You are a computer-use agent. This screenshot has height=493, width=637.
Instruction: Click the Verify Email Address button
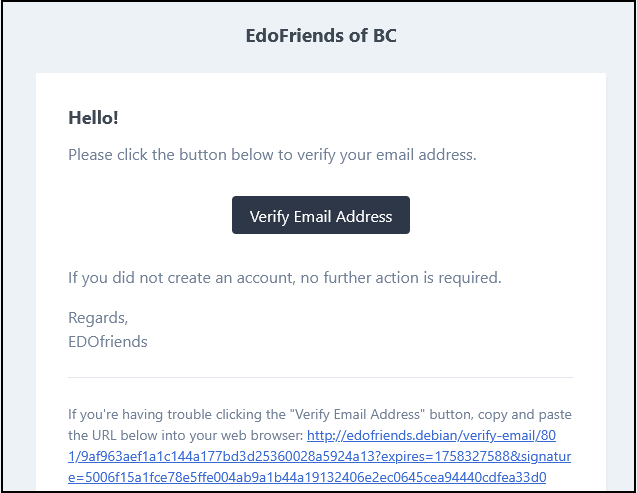tap(320, 216)
